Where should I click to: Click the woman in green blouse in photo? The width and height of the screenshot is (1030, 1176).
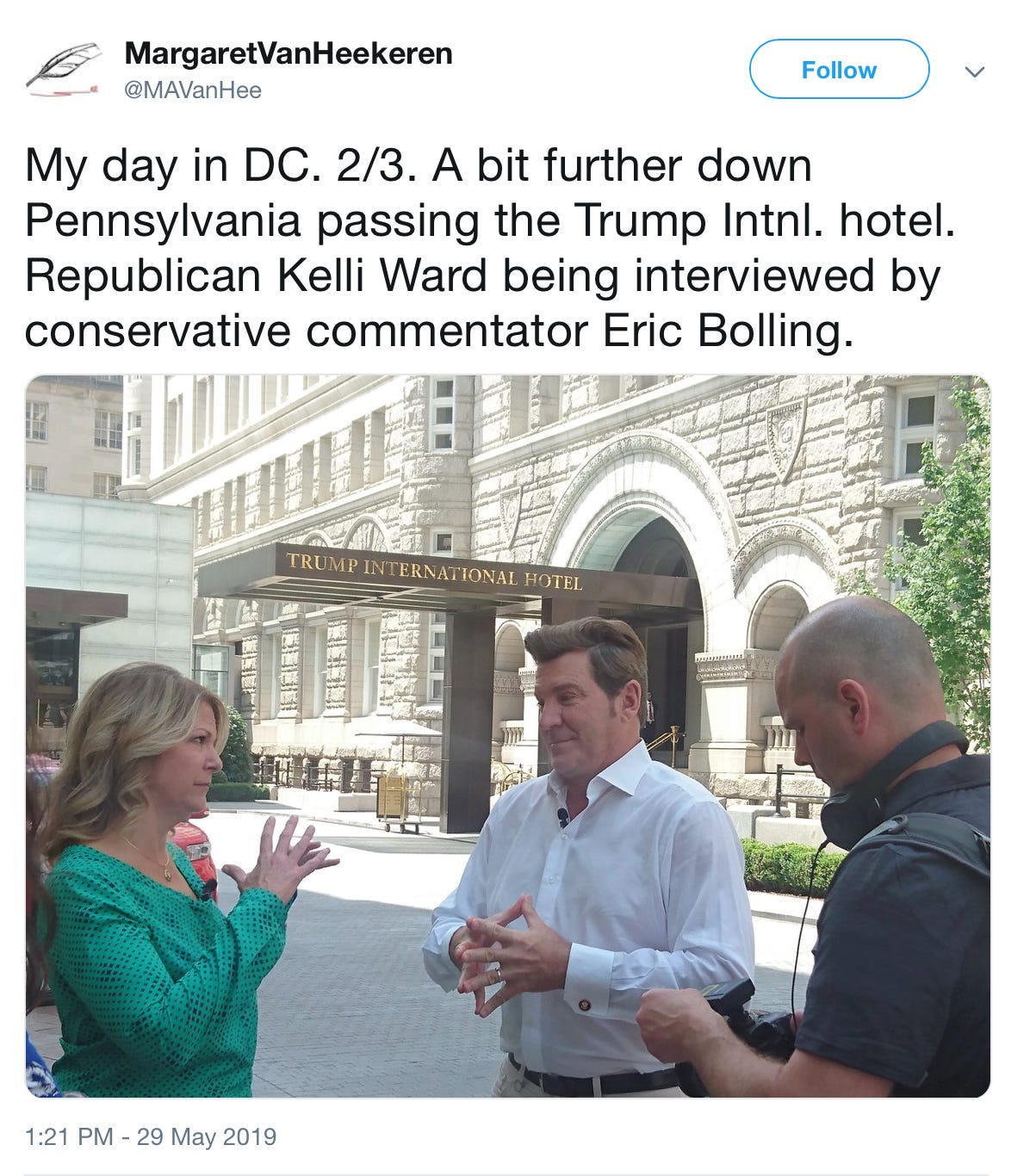(x=159, y=887)
